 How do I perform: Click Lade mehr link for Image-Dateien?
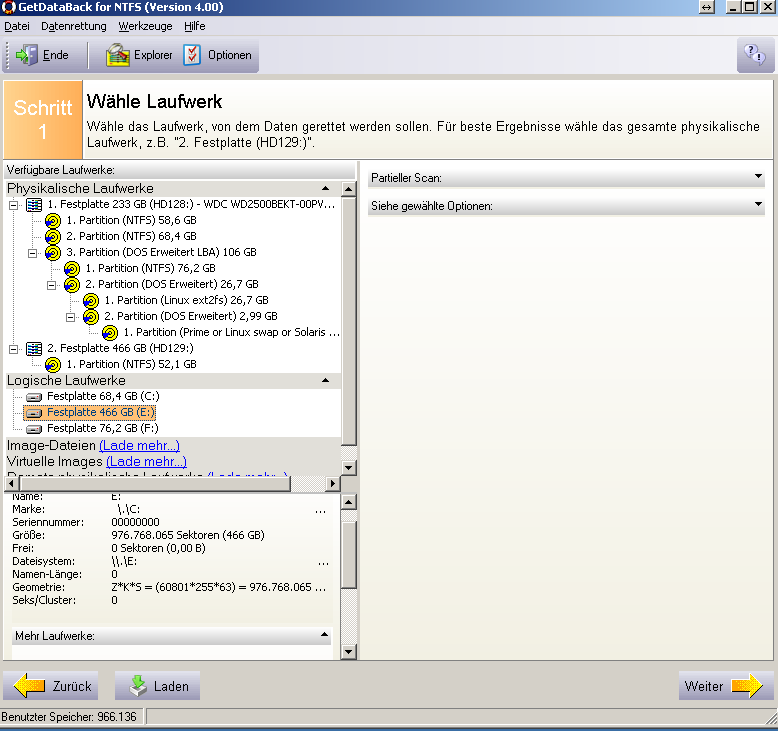tap(139, 446)
